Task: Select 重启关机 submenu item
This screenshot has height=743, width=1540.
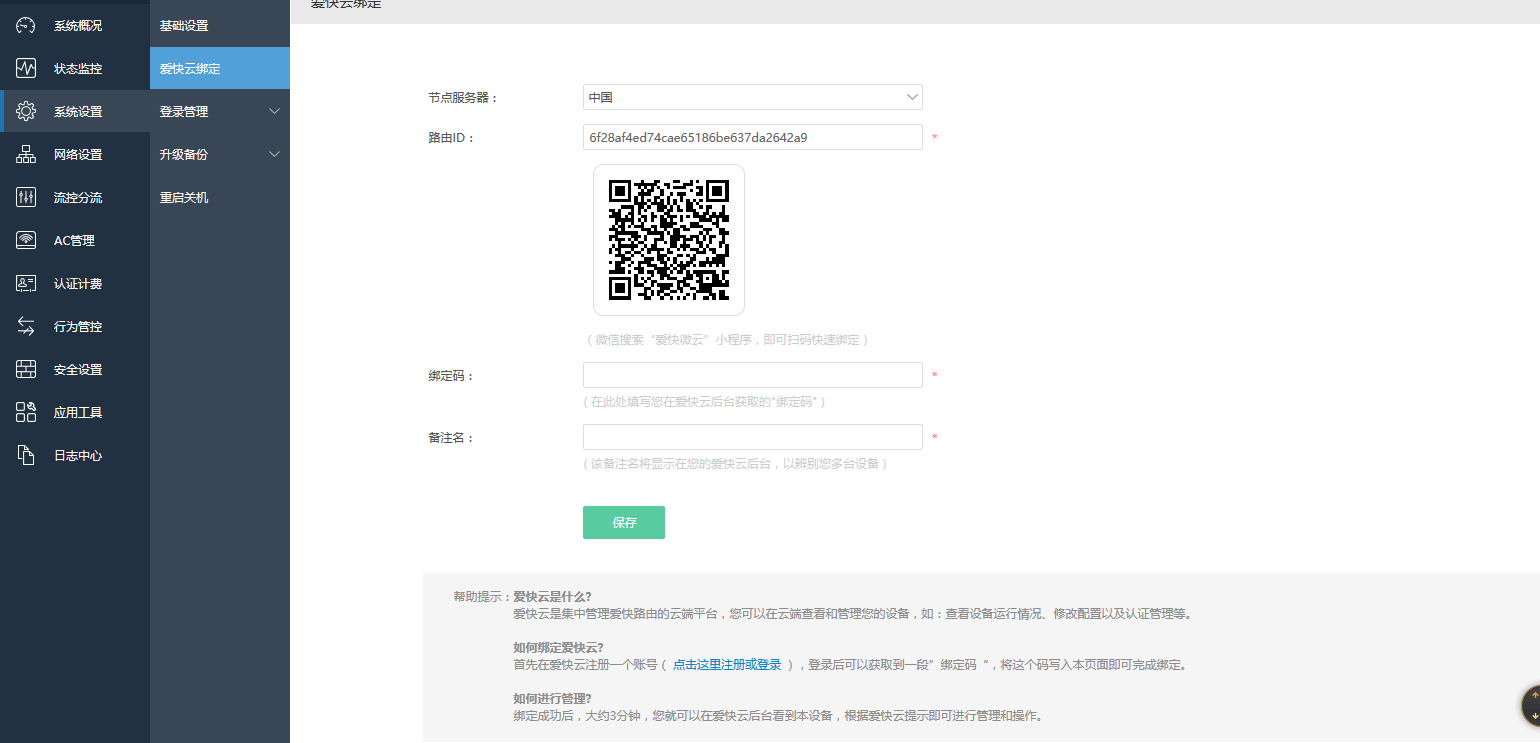Action: tap(220, 198)
